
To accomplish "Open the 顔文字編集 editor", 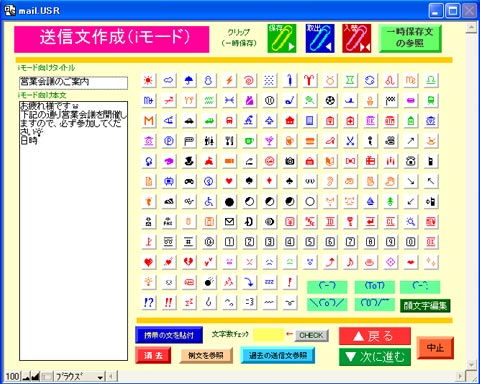I will coord(425,305).
